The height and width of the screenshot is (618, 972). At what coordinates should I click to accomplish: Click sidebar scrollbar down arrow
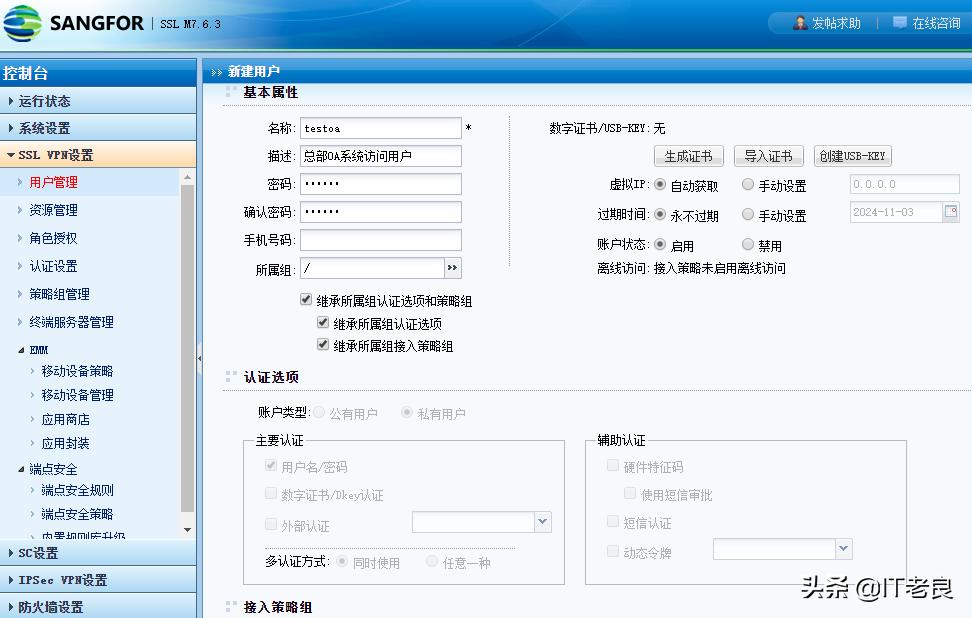[x=187, y=530]
